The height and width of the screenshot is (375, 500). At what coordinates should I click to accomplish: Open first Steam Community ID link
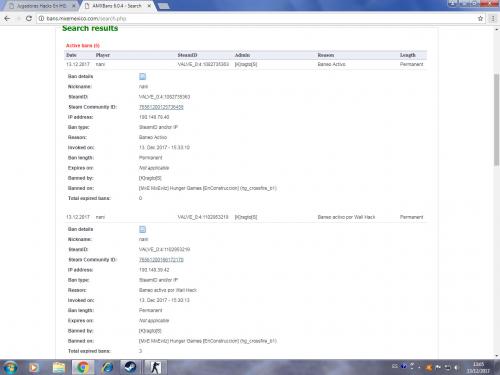coord(161,107)
